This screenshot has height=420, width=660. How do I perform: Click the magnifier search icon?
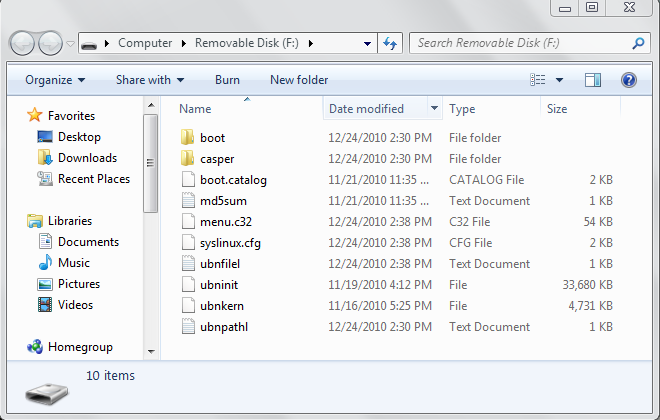click(x=638, y=43)
